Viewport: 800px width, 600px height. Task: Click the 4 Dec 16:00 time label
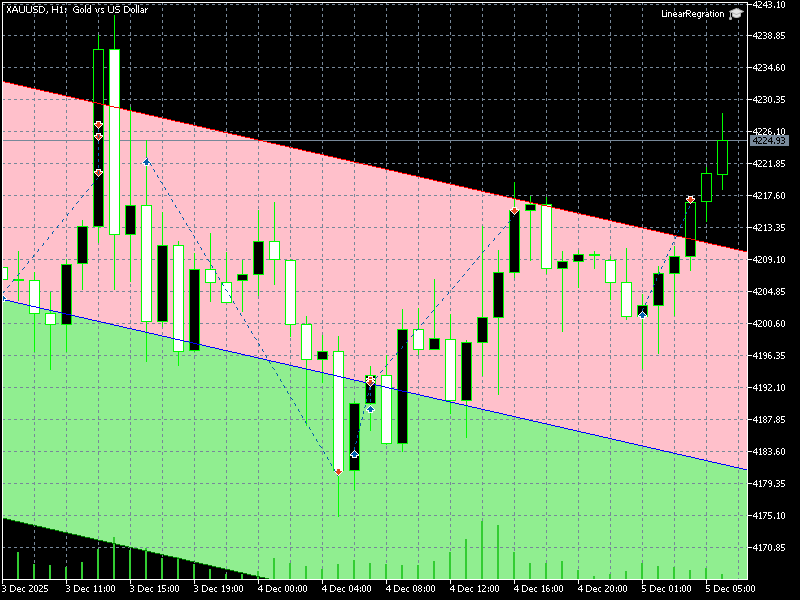click(x=539, y=589)
